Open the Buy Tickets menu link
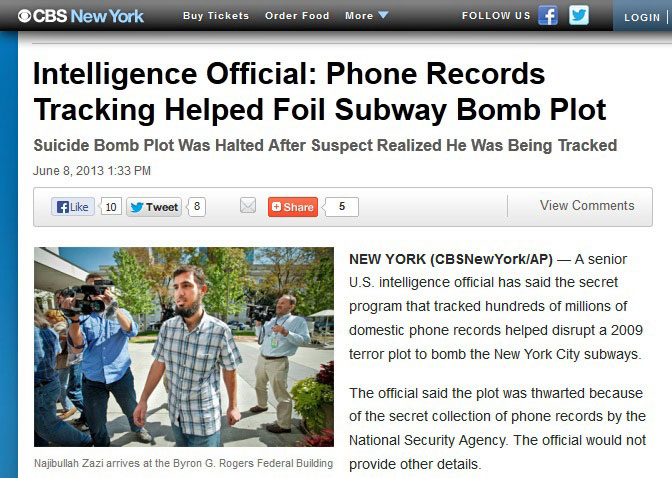Image resolution: width=672 pixels, height=478 pixels. [216, 16]
